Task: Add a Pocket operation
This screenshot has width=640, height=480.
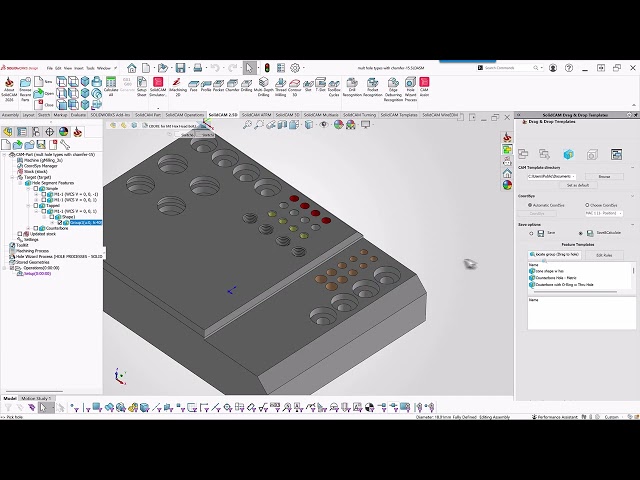Action: (x=218, y=86)
